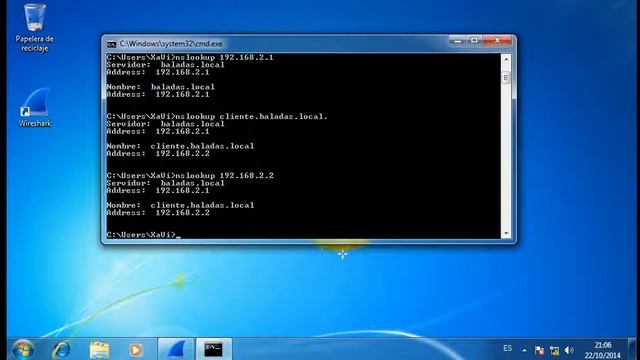640x360 pixels.
Task: Select the Wireshark desktop shortcut
Action: point(35,107)
